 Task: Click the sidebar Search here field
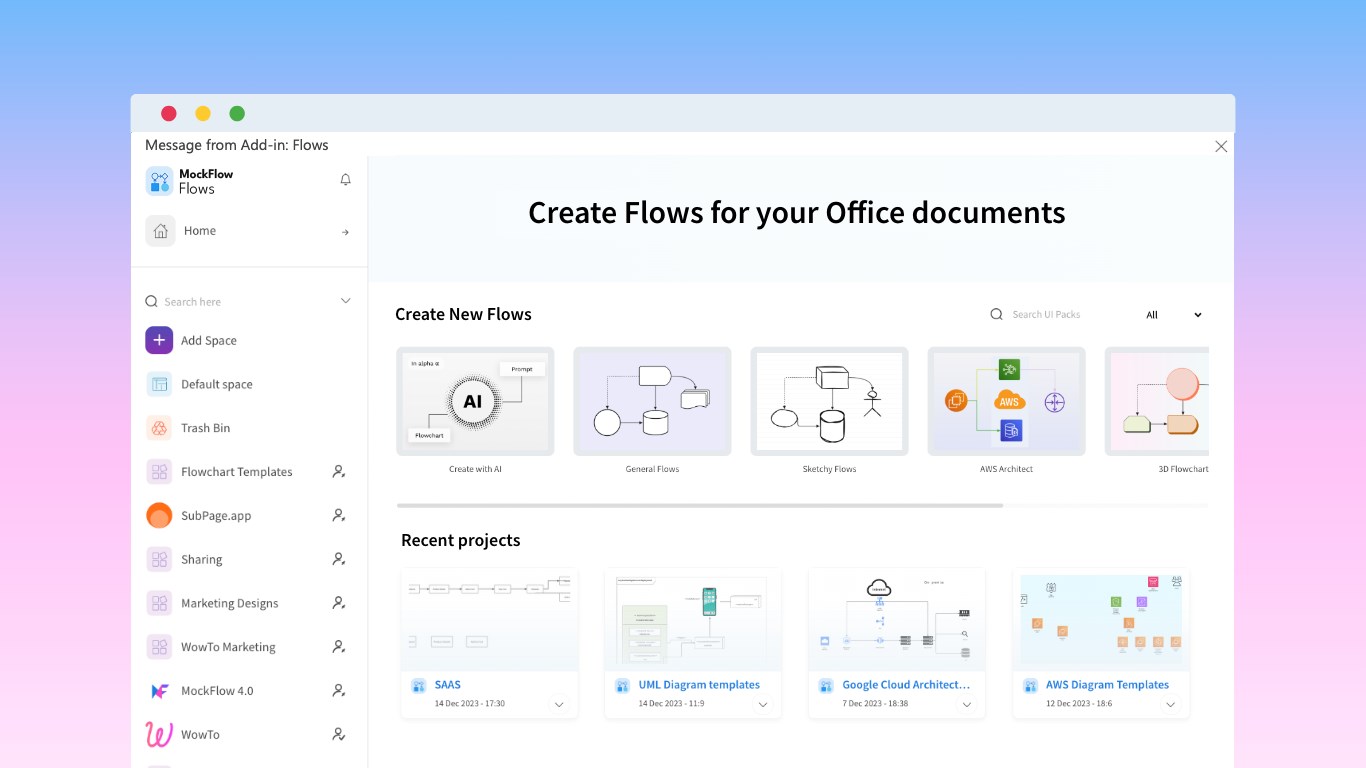[247, 301]
